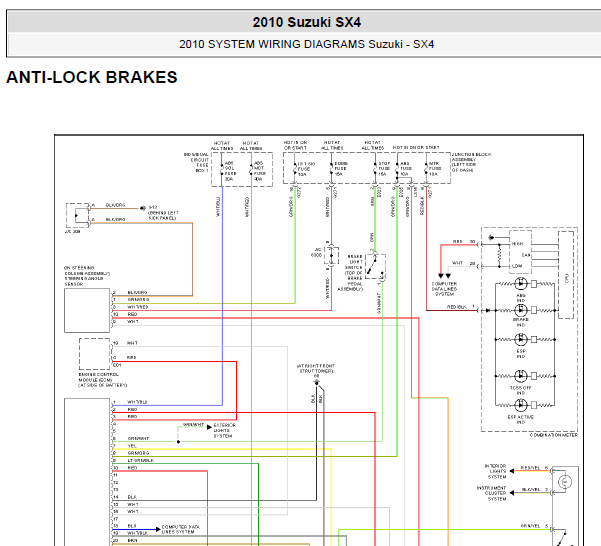Viewport: 601px width, 546px height.
Task: Click 'ESP ACTIVE IND' label
Action: [521, 420]
